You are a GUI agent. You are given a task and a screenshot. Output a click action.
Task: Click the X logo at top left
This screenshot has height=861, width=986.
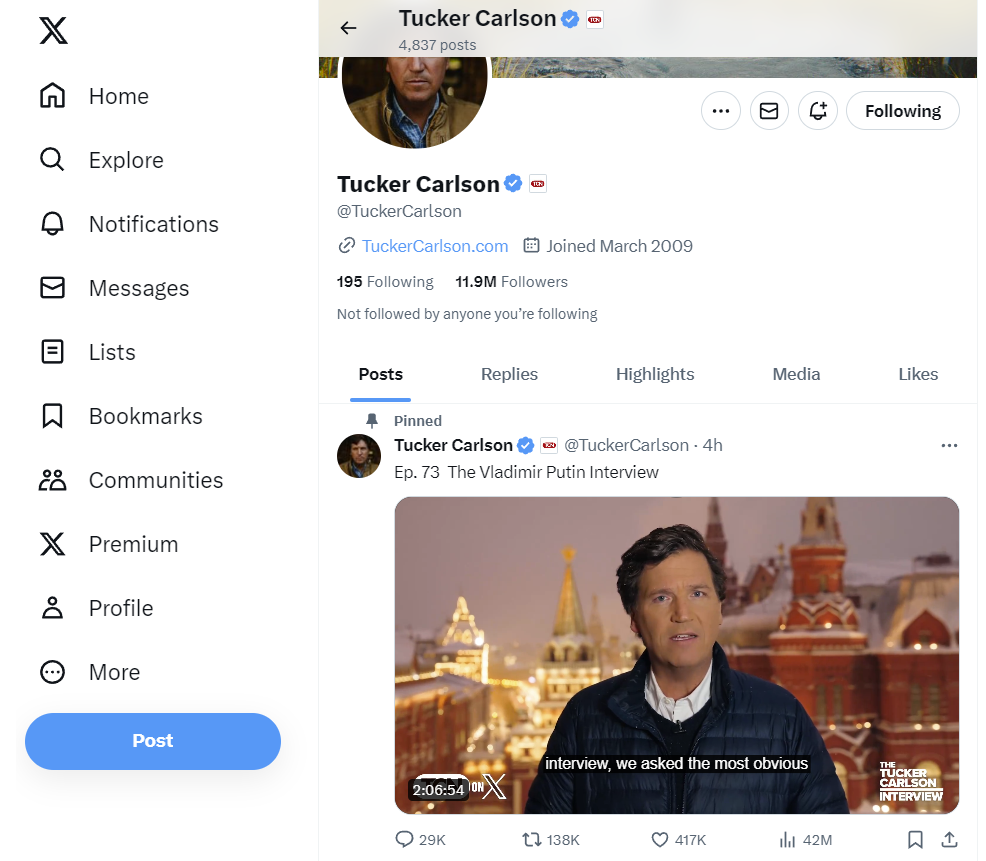(53, 30)
